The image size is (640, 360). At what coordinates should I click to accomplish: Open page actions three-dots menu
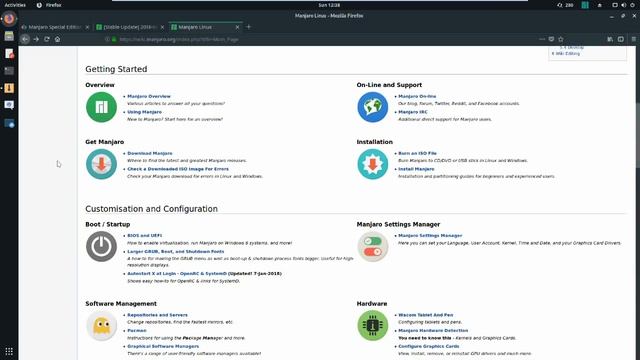tap(542, 39)
